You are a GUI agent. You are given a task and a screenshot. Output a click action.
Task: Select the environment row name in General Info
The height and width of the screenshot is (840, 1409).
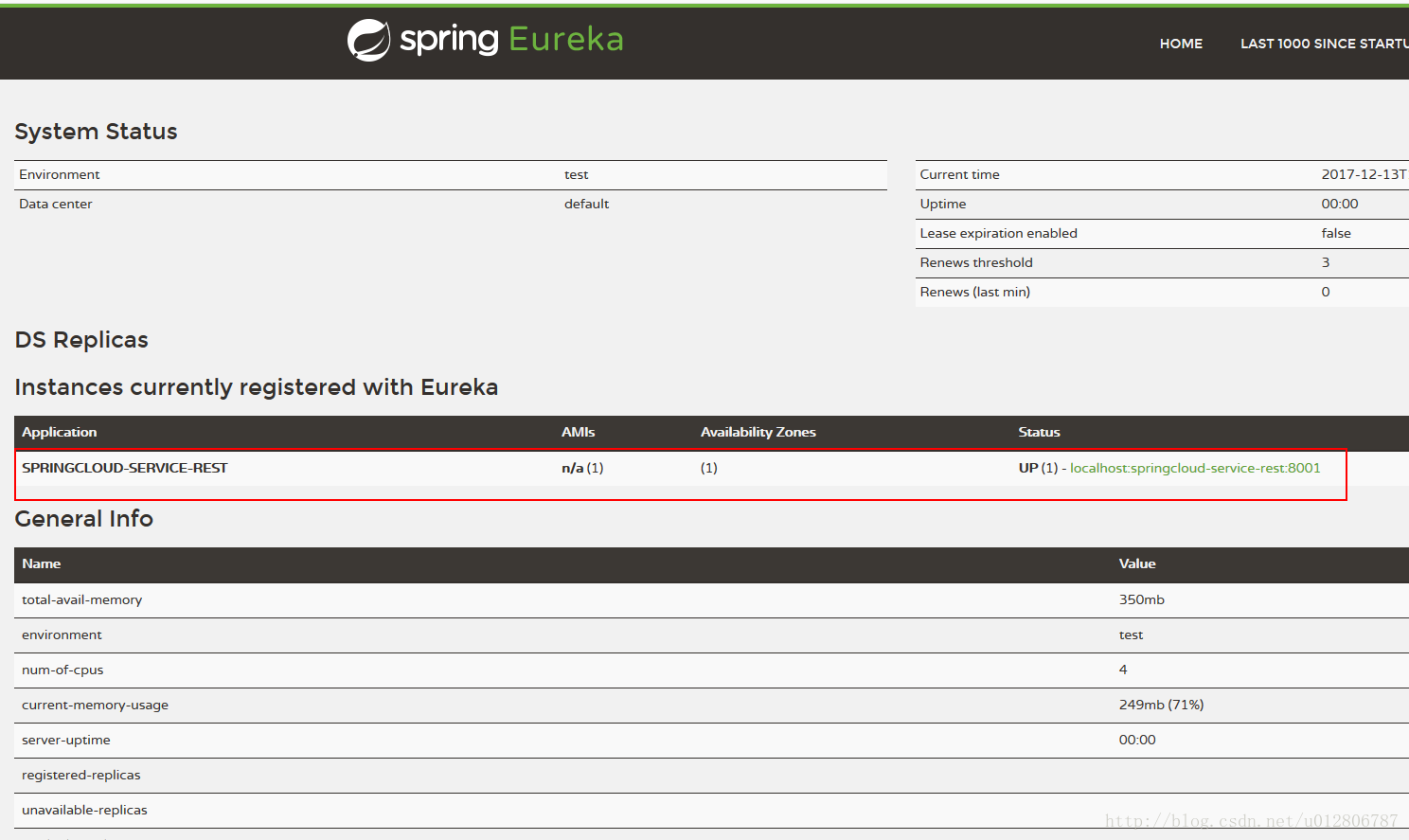62,634
